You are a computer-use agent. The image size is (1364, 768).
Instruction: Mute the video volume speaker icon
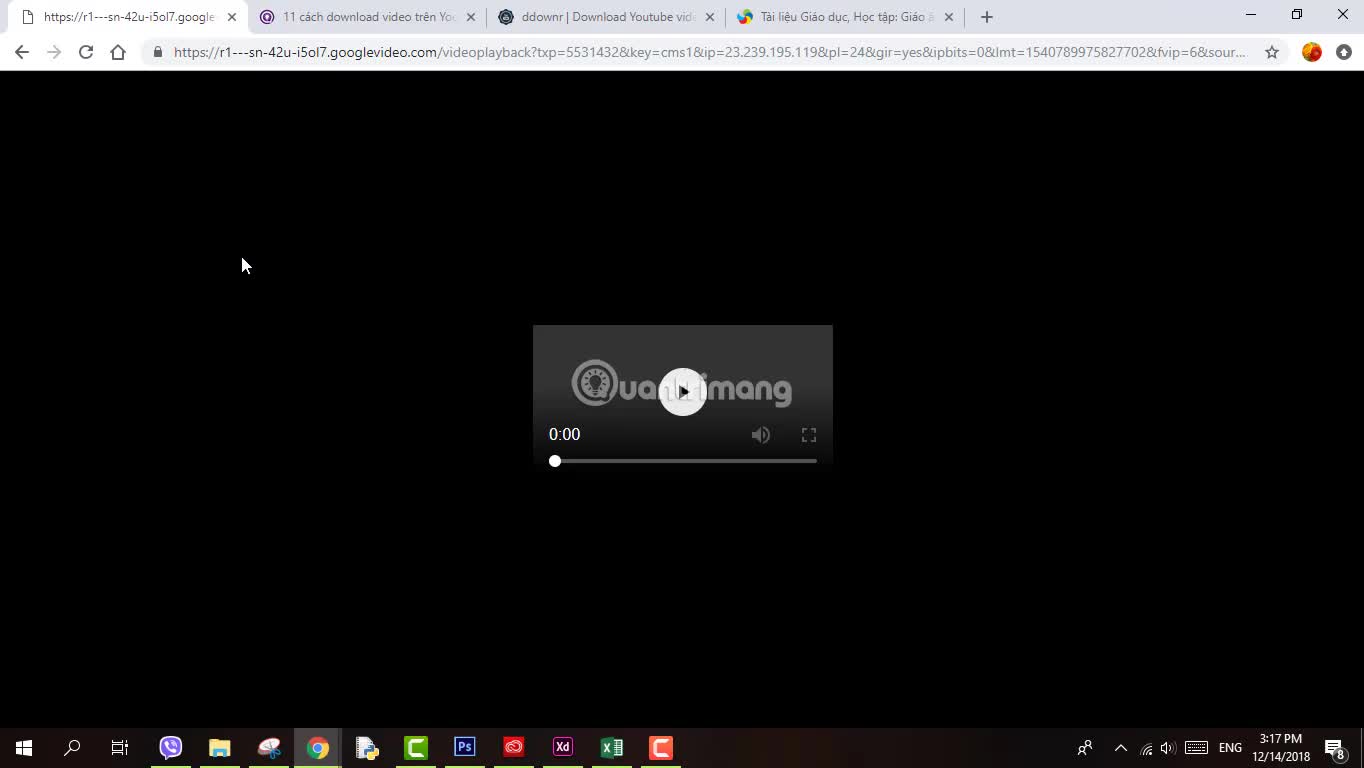(761, 435)
